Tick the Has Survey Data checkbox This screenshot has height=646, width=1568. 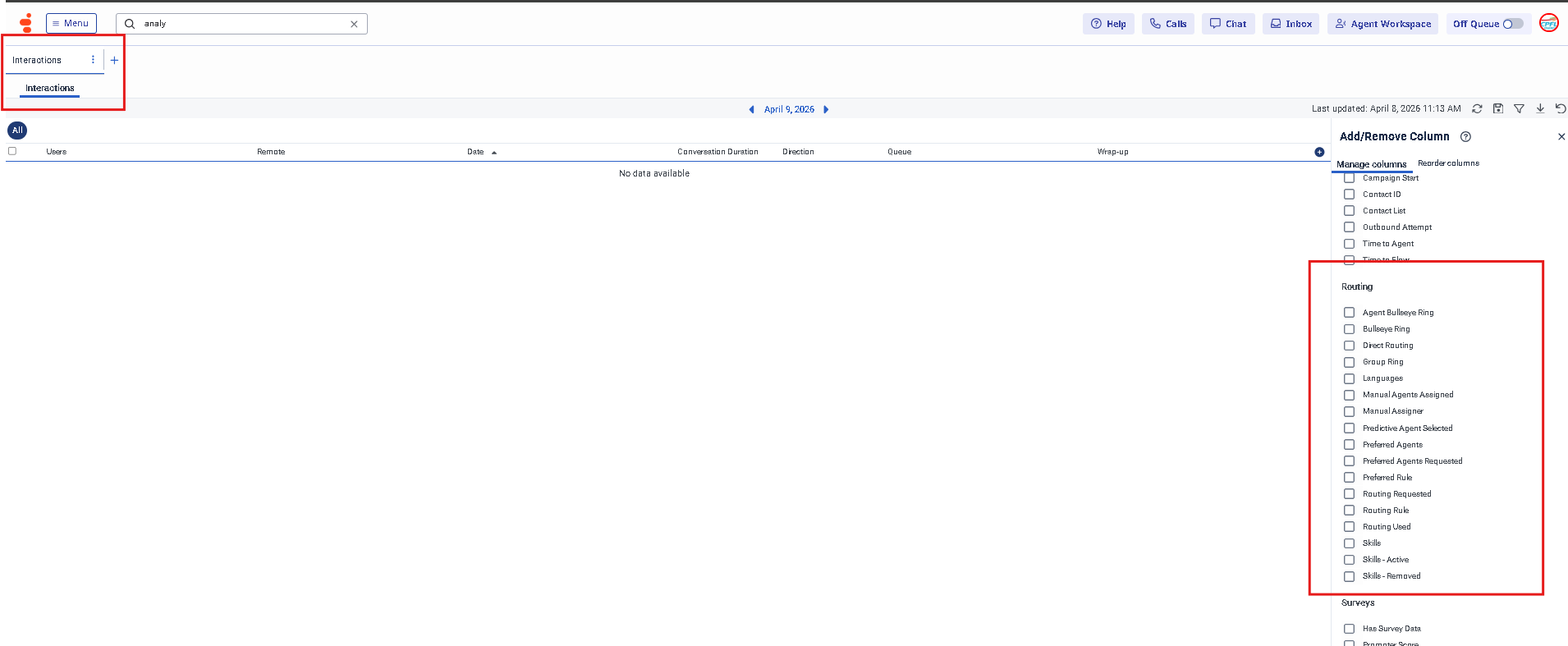tap(1349, 629)
